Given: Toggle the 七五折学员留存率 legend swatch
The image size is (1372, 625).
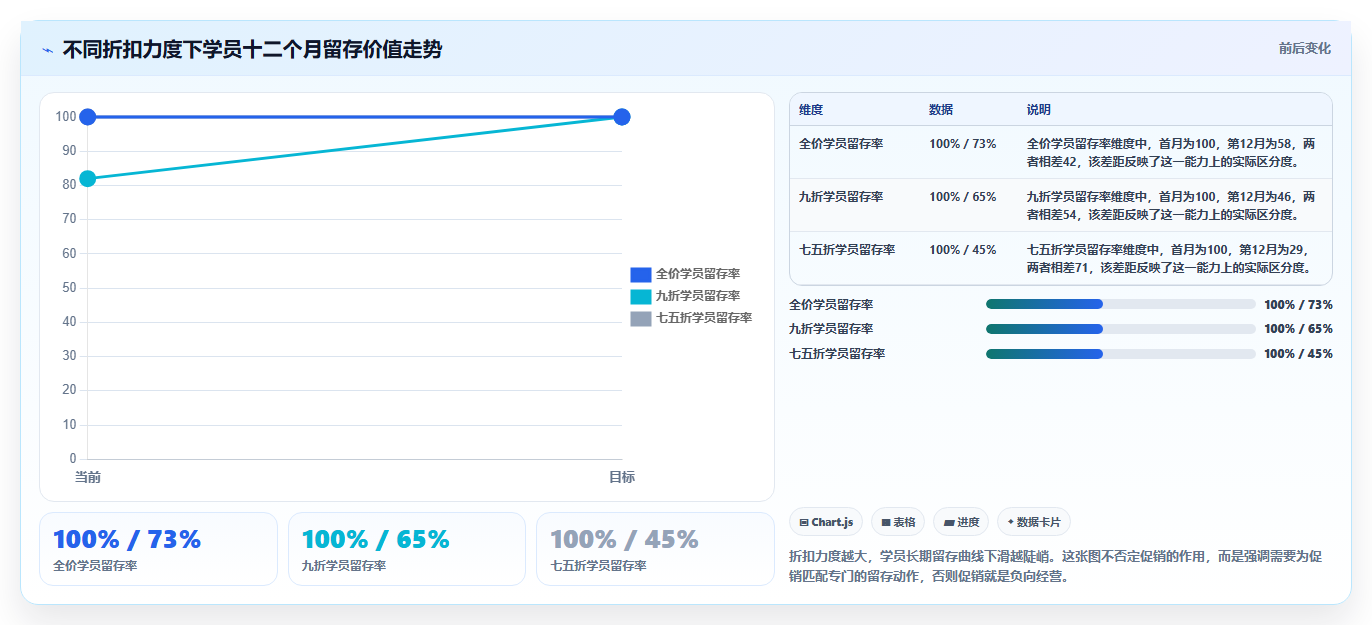Looking at the screenshot, I should pos(641,318).
